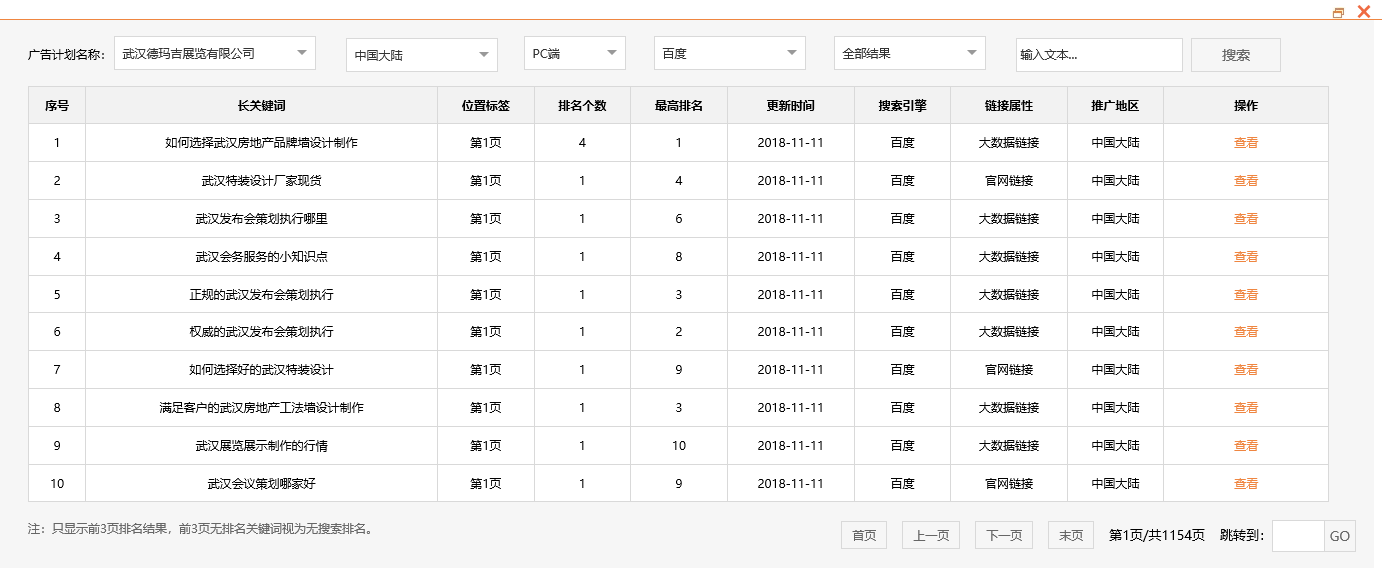Click the 跳转到 page number input
The height and width of the screenshot is (568, 1382).
pos(1298,536)
